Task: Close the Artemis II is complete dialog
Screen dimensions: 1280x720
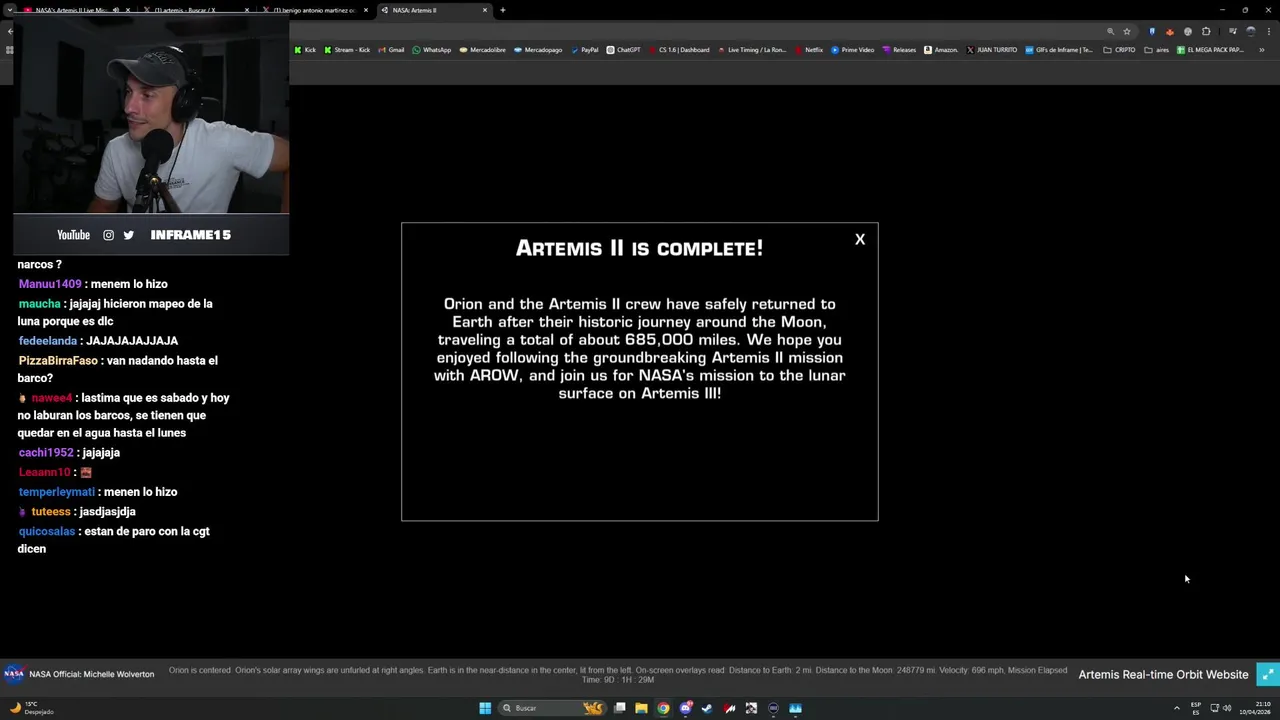Action: pyautogui.click(x=859, y=239)
